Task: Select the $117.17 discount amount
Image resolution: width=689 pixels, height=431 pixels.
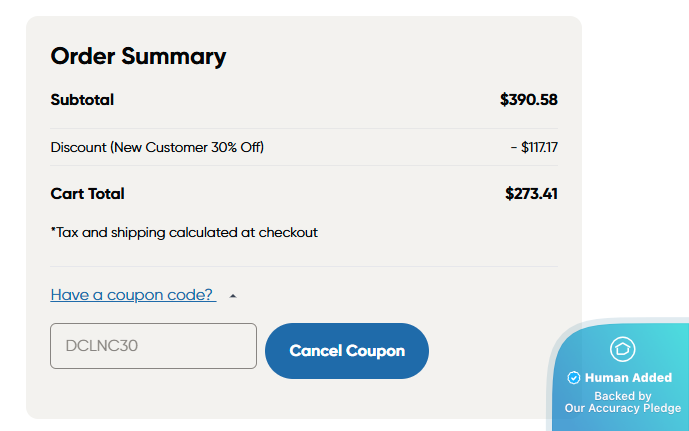Action: point(540,148)
